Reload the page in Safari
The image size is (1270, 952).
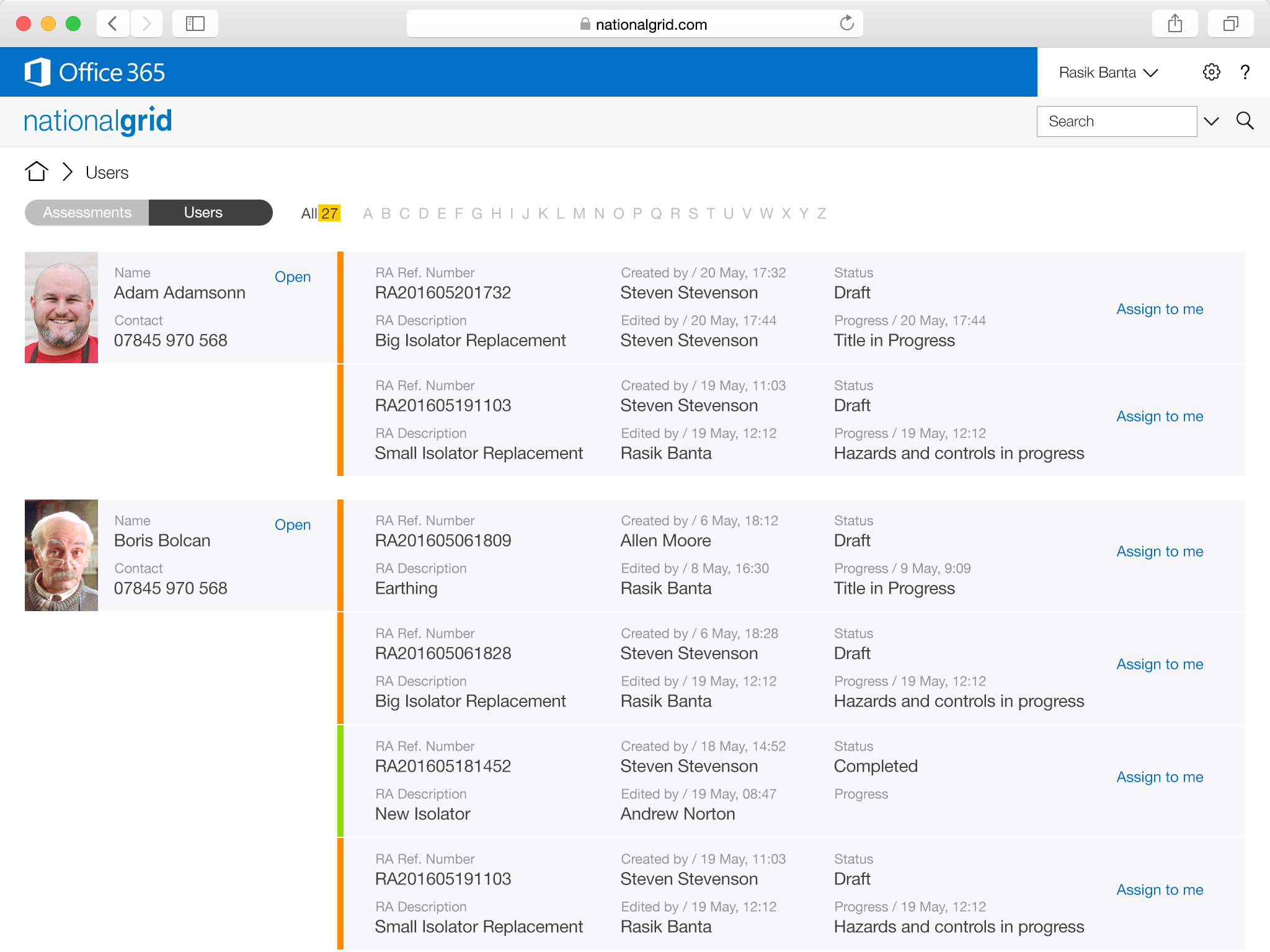pyautogui.click(x=846, y=24)
